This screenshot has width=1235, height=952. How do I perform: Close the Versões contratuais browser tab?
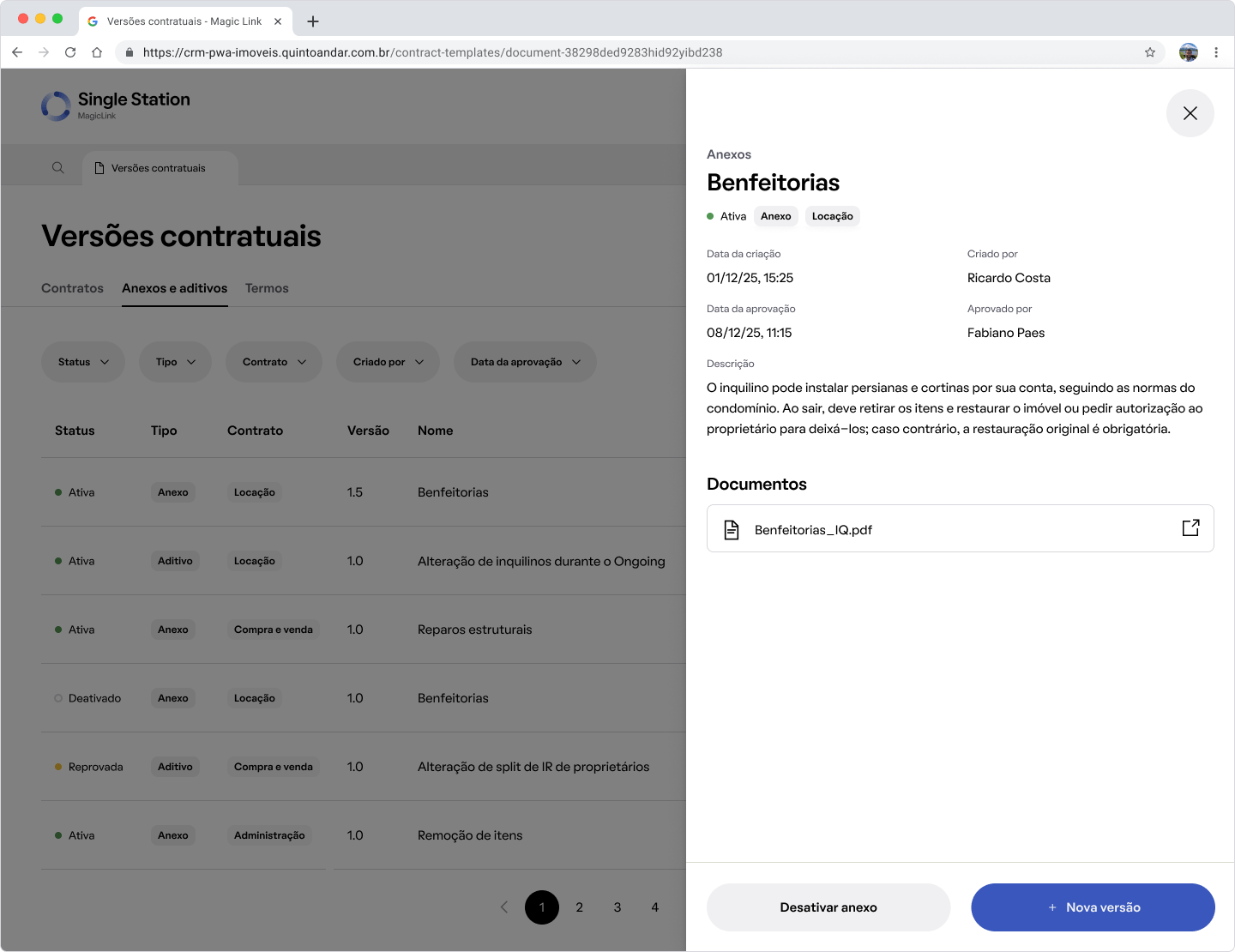point(278,21)
